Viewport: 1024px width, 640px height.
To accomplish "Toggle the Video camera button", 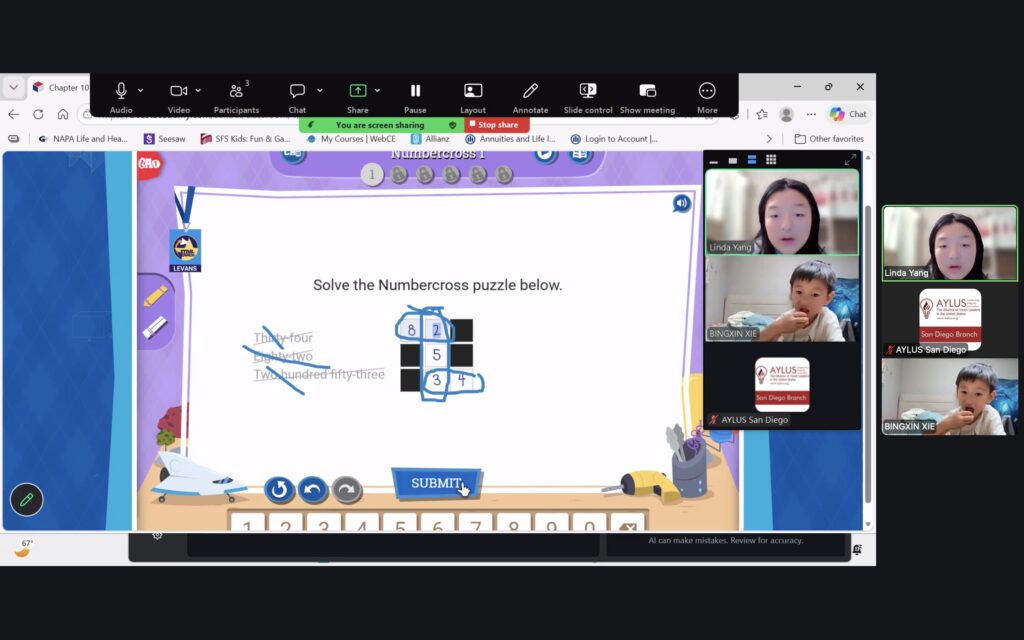I will pos(179,91).
